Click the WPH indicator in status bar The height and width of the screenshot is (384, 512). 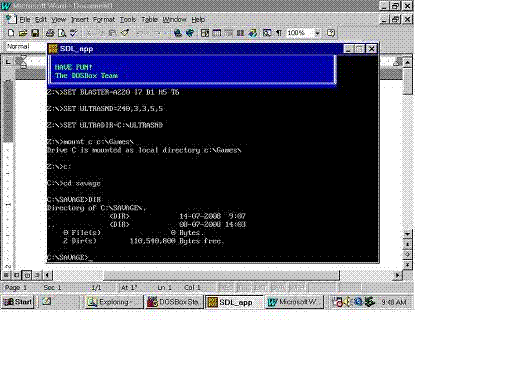[x=297, y=287]
